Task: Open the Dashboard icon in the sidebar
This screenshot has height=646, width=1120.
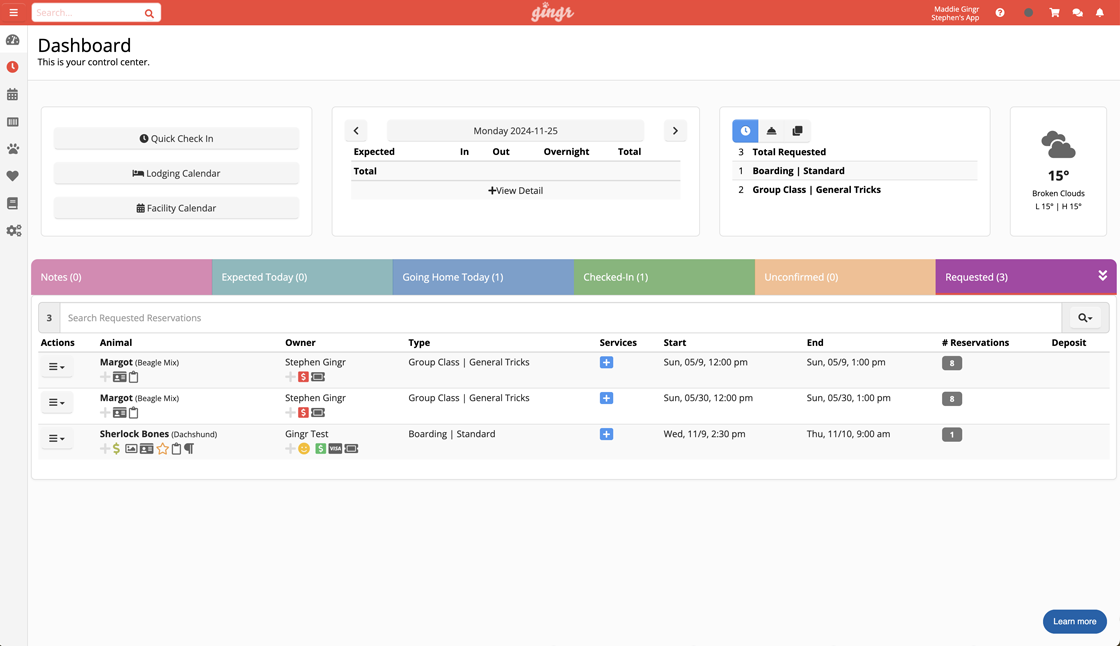Action: point(13,40)
